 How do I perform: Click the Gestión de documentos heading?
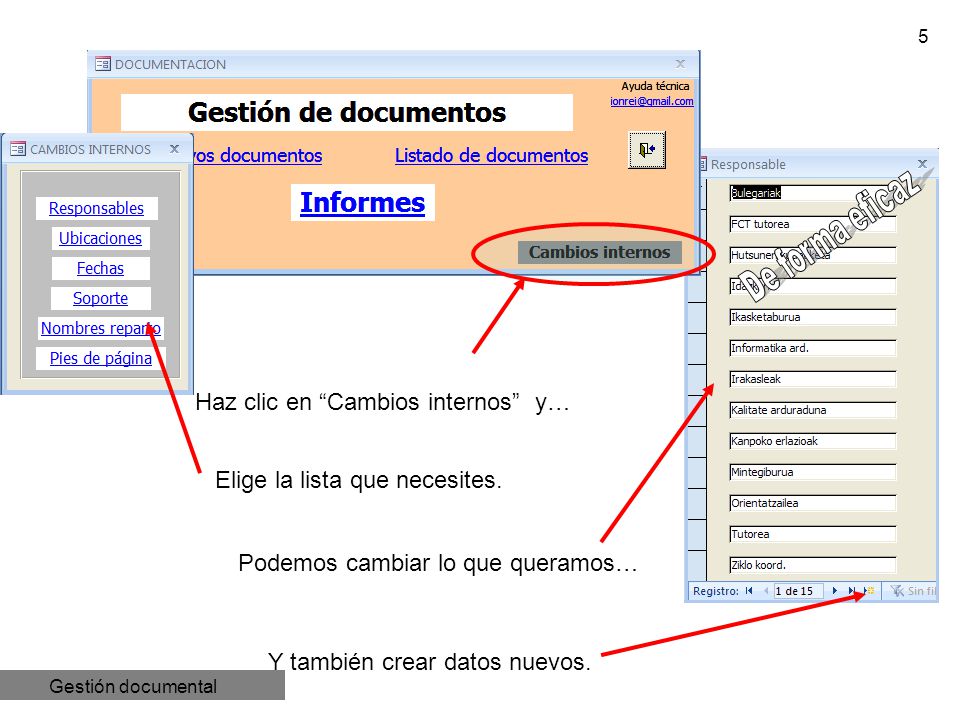(x=347, y=112)
